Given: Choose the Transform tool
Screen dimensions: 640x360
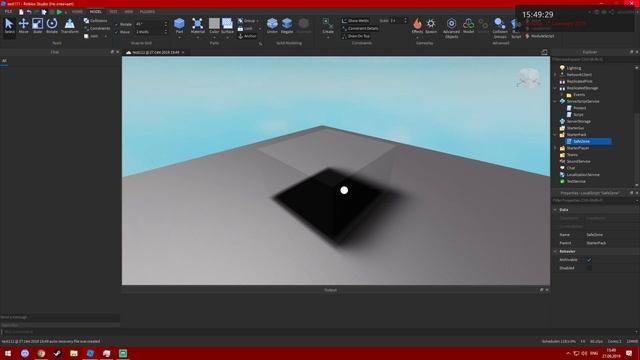Looking at the screenshot, I should click(x=70, y=26).
